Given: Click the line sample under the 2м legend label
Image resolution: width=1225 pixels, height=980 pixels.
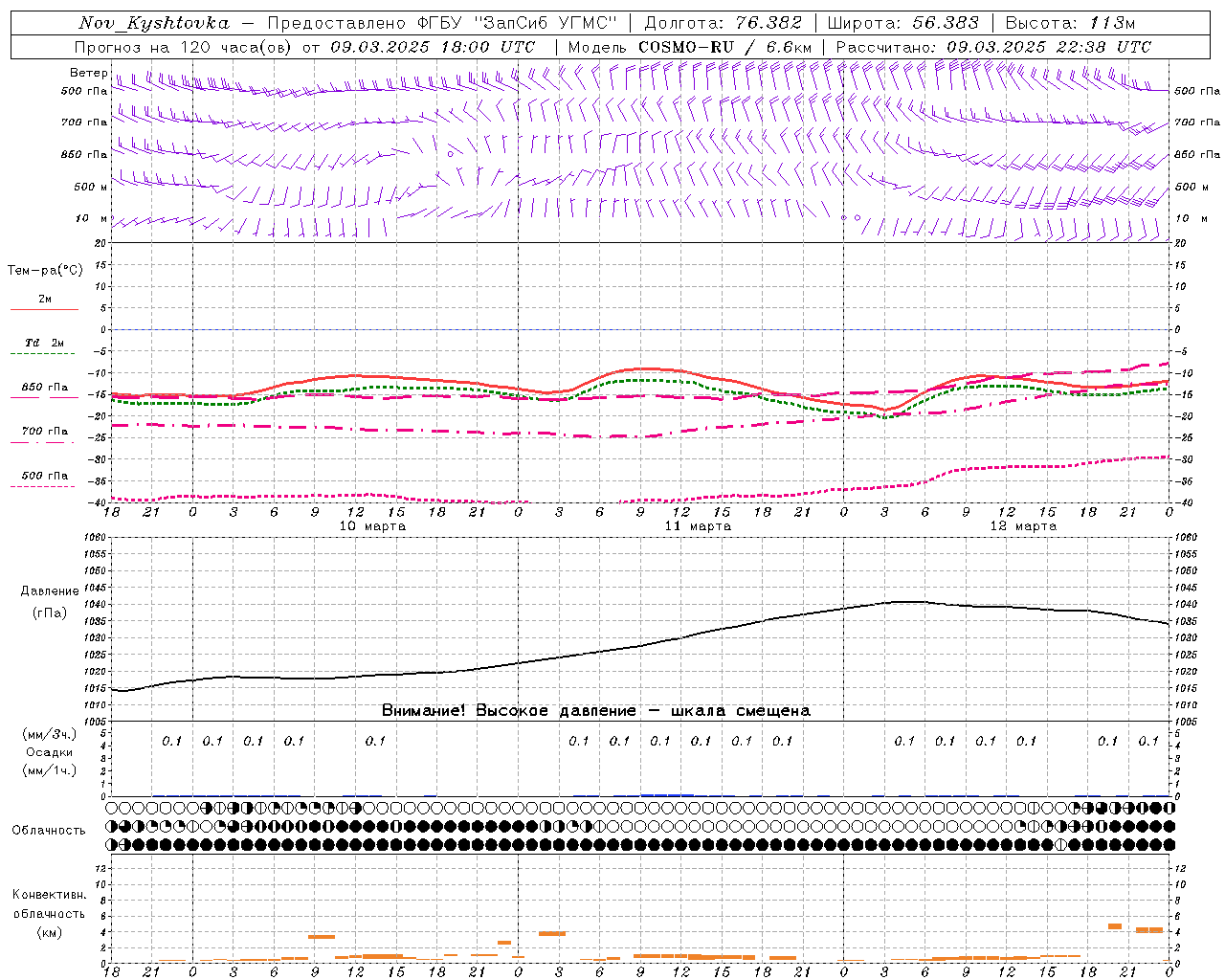Looking at the screenshot, I should pos(44,310).
